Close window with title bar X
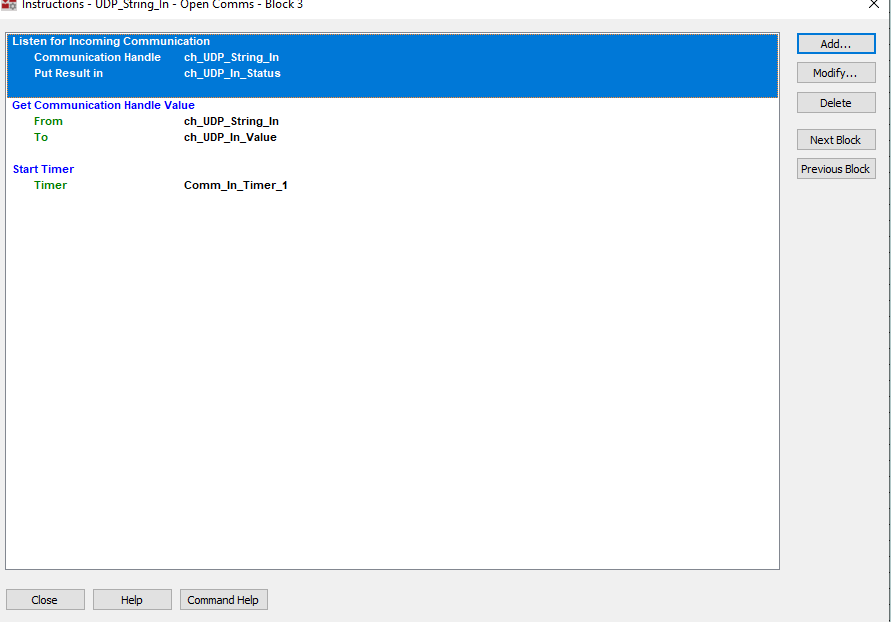Screen dimensions: 891x622 [x=874, y=5]
